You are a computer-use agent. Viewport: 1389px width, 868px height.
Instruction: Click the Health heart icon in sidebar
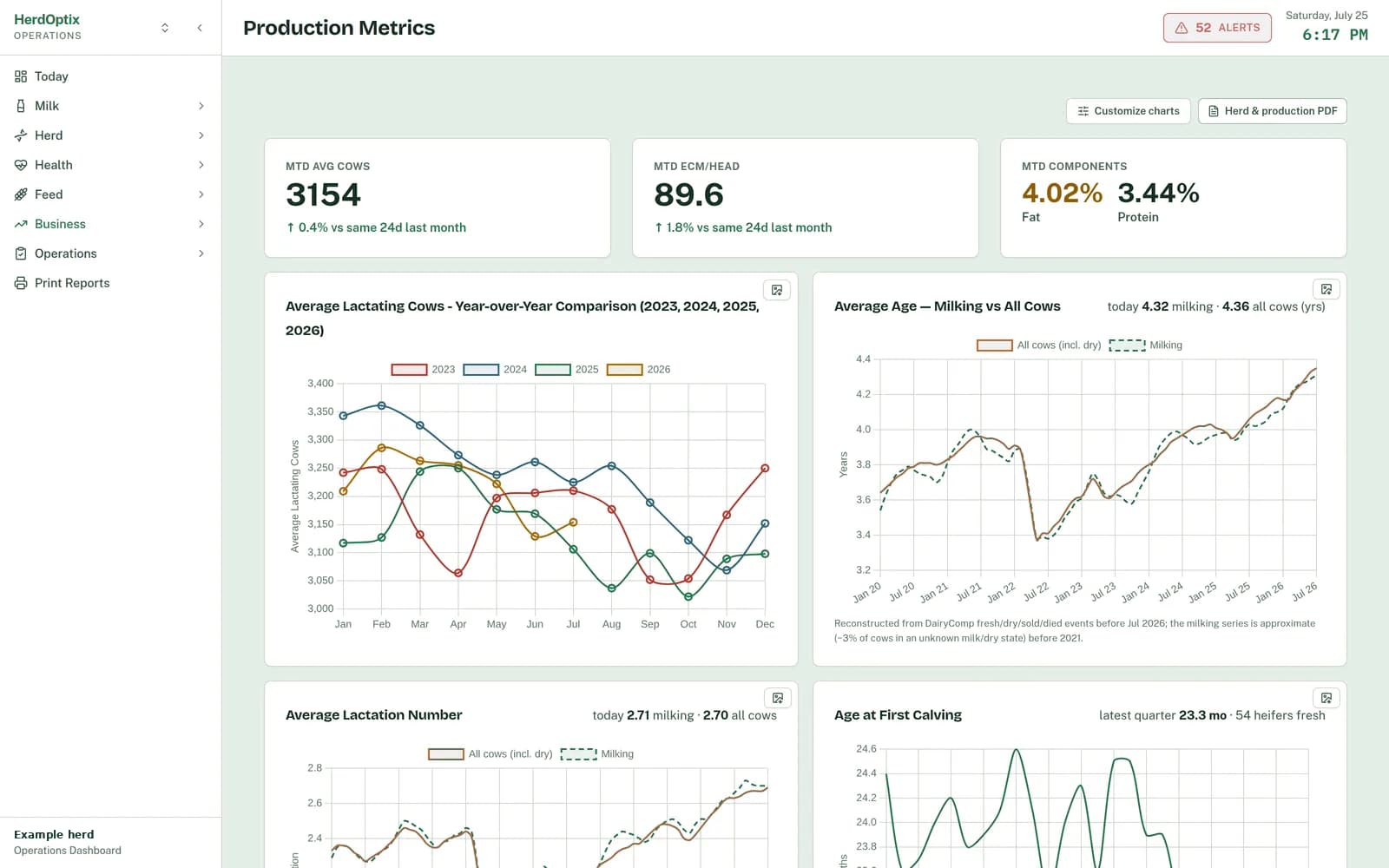pos(21,165)
